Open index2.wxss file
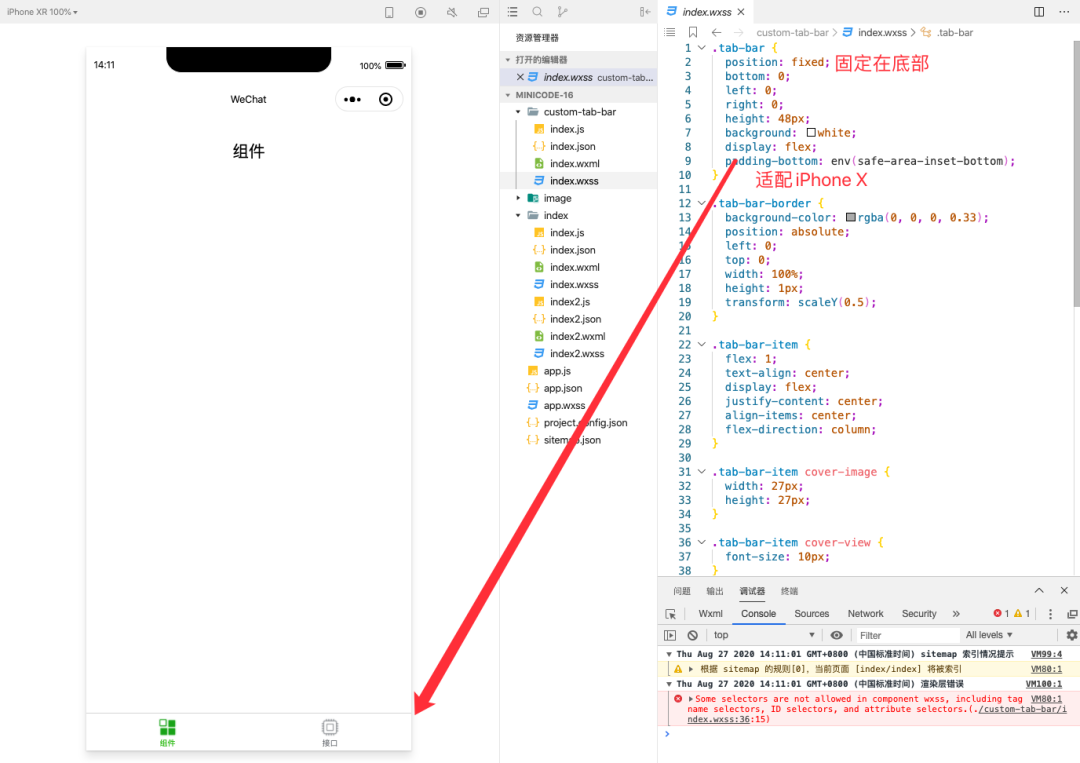The image size is (1080, 763). click(579, 353)
